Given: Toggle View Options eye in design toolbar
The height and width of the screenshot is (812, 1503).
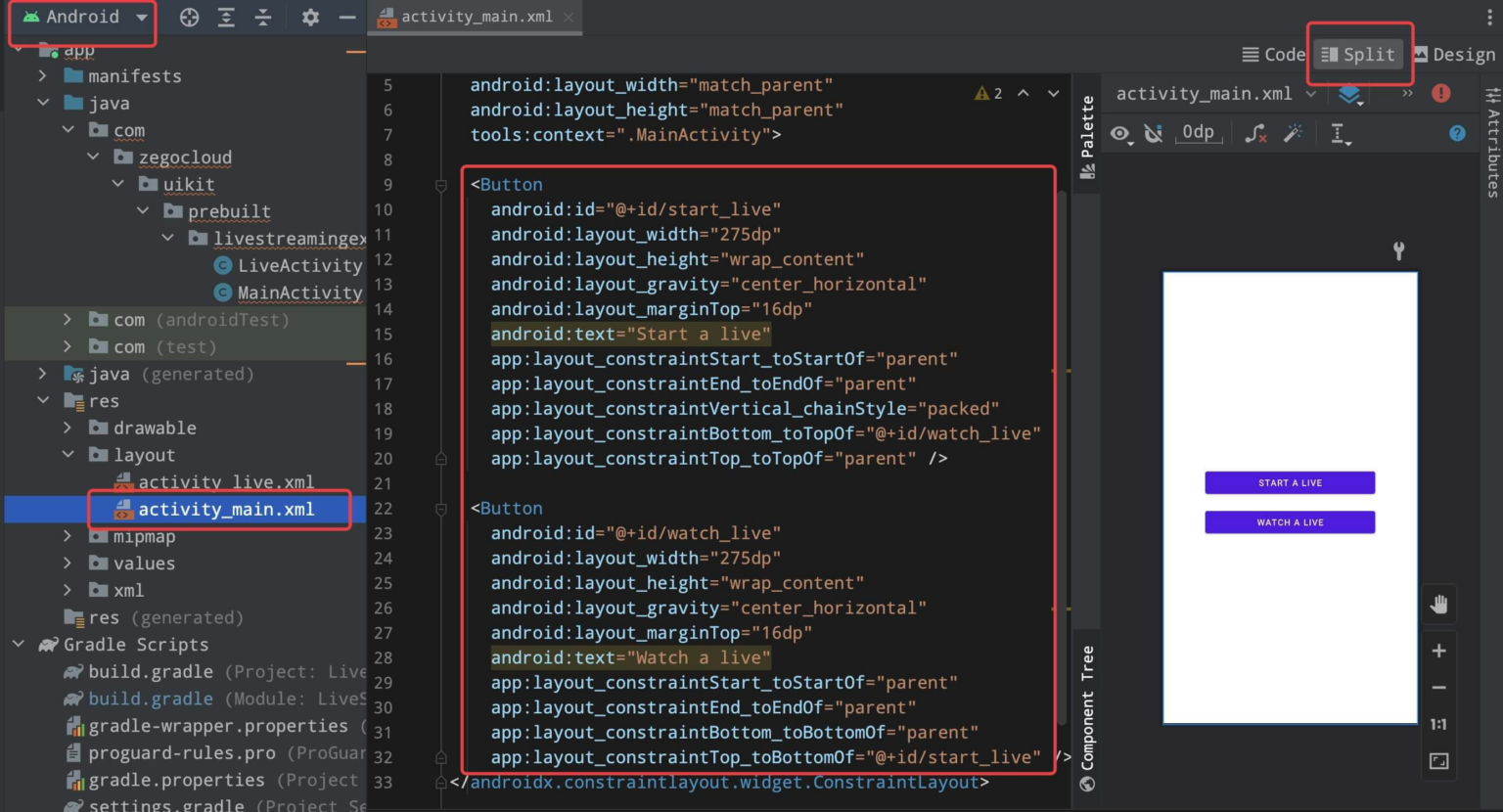Looking at the screenshot, I should point(1121,133).
